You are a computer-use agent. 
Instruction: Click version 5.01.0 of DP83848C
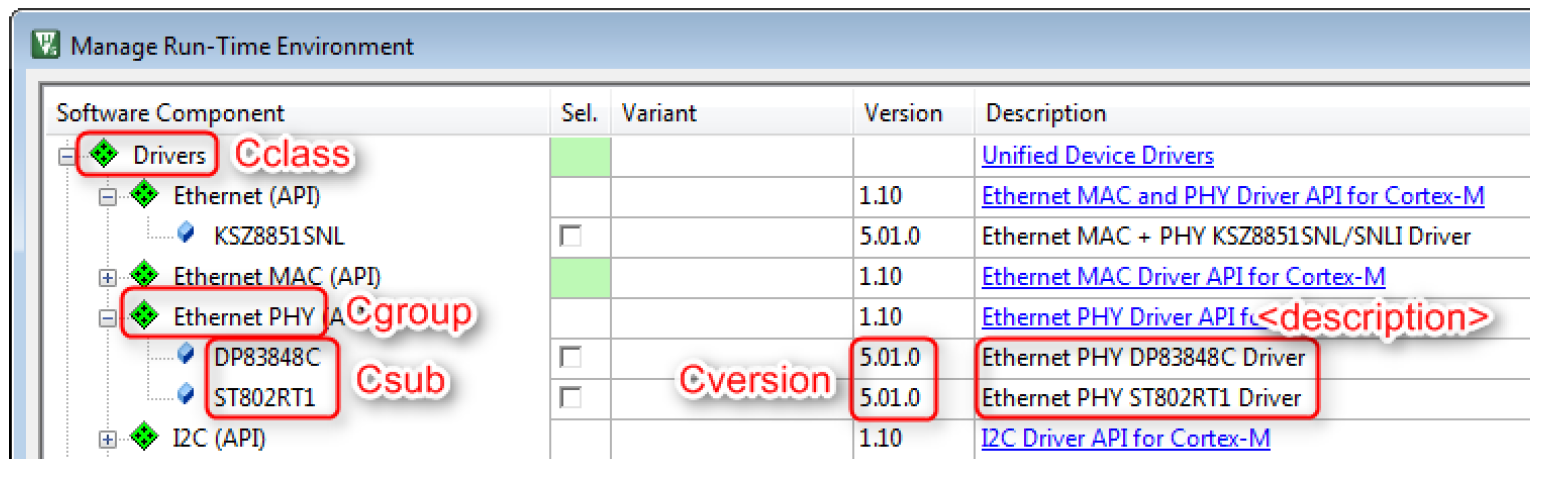[889, 357]
